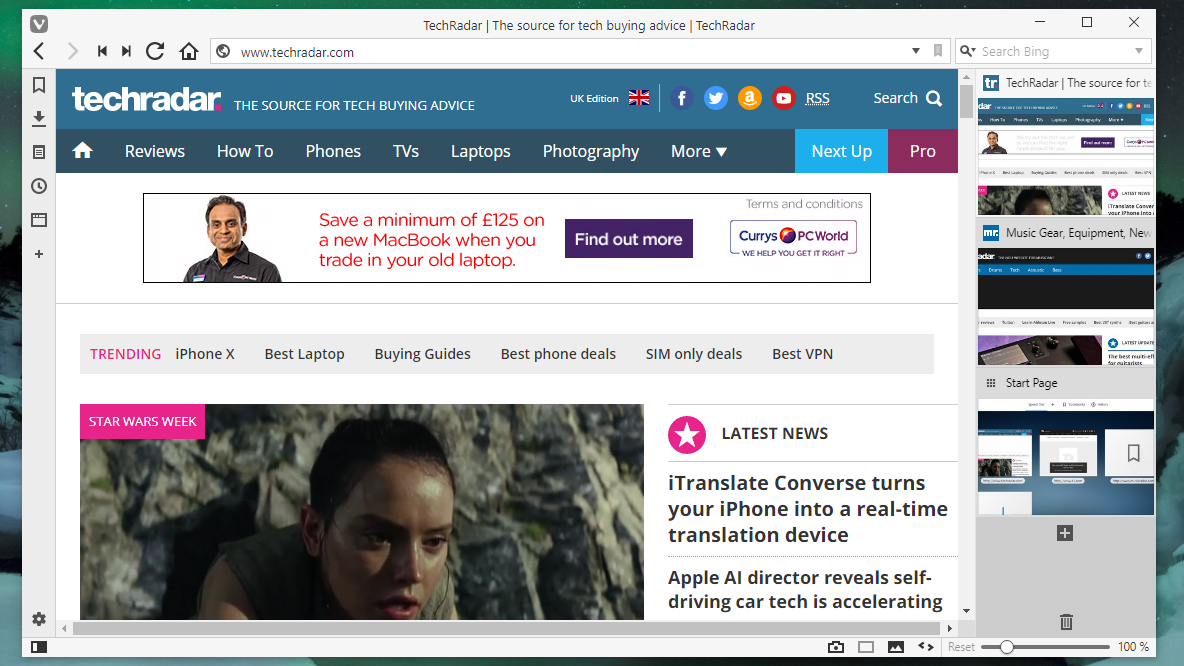Switch to the Start Page tab
The image size is (1184, 666).
tap(1065, 383)
